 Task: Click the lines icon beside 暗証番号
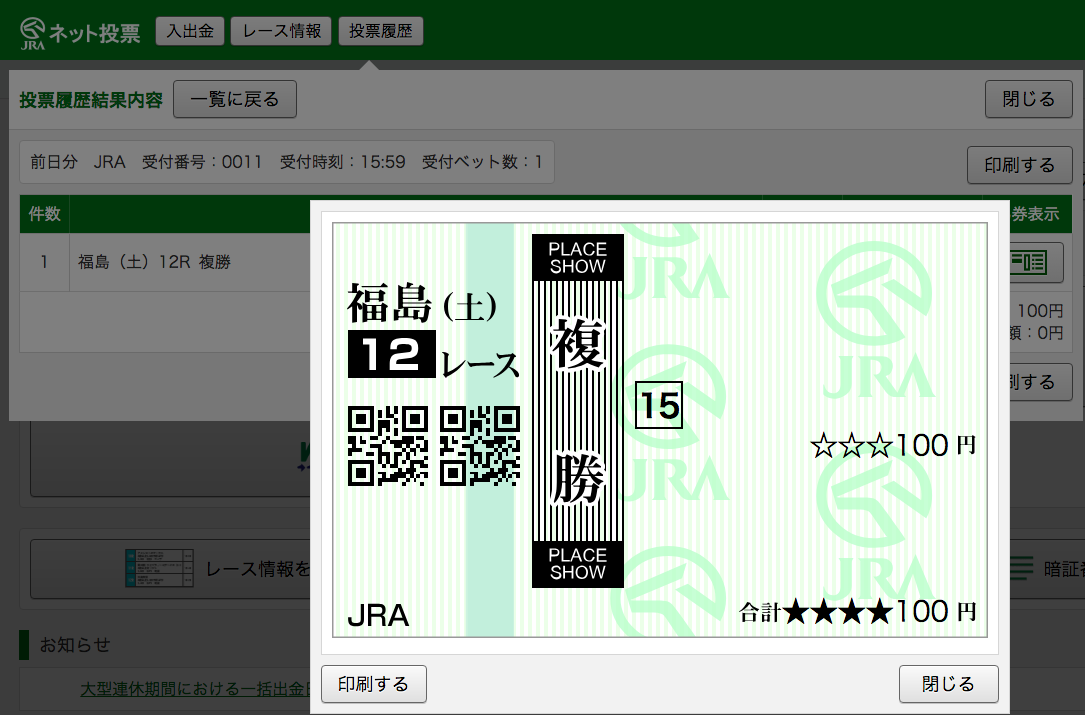point(1021,568)
